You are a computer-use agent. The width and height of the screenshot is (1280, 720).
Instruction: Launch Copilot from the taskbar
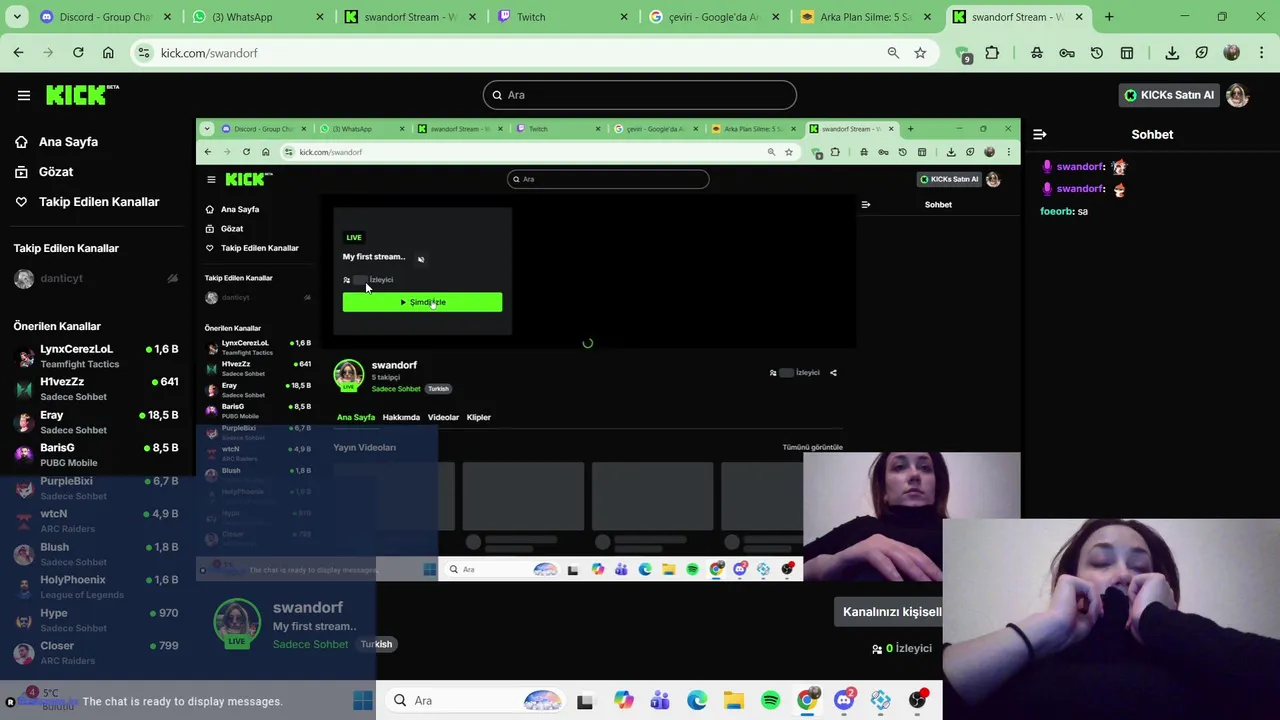[x=624, y=701]
